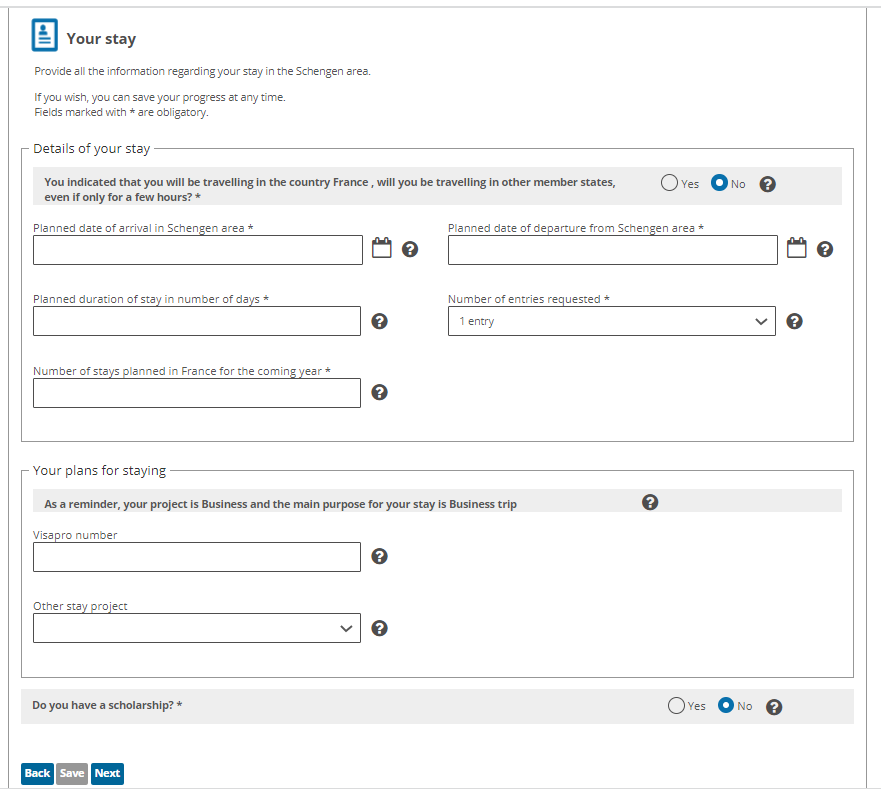
Task: Go Back to previous step
Action: pyautogui.click(x=38, y=774)
